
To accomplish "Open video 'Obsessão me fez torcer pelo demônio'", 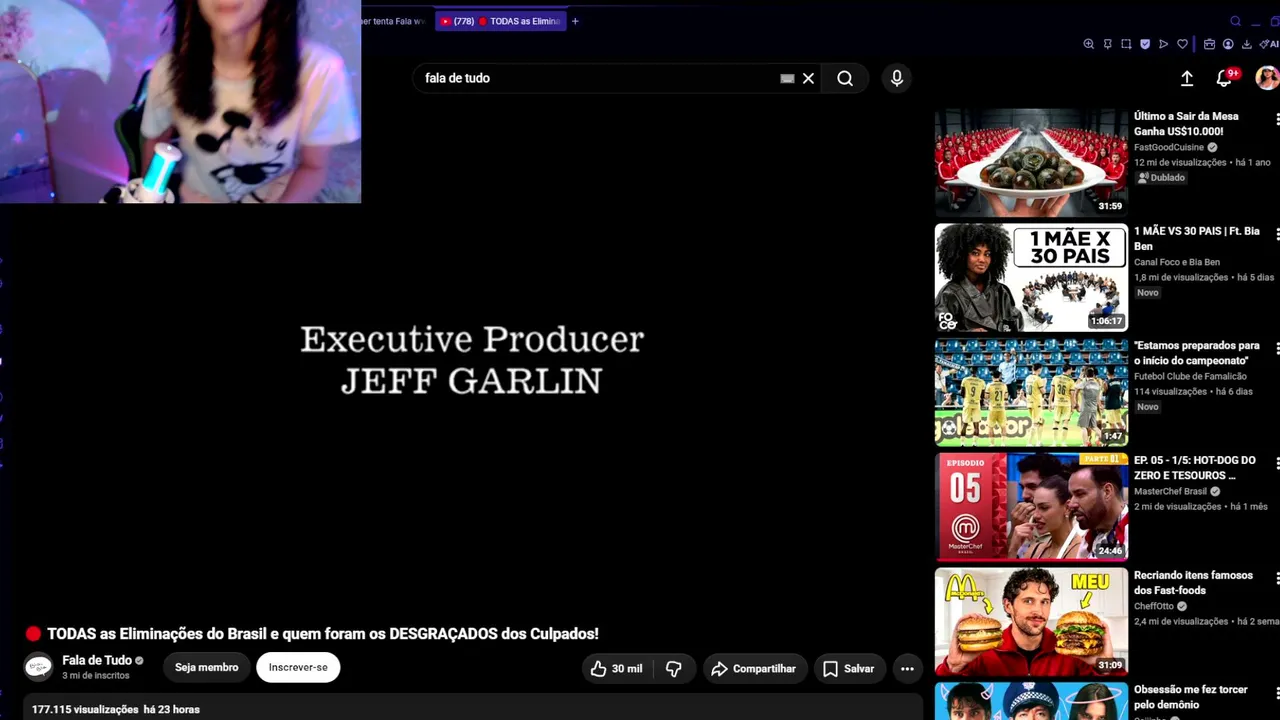I will coord(1191,697).
